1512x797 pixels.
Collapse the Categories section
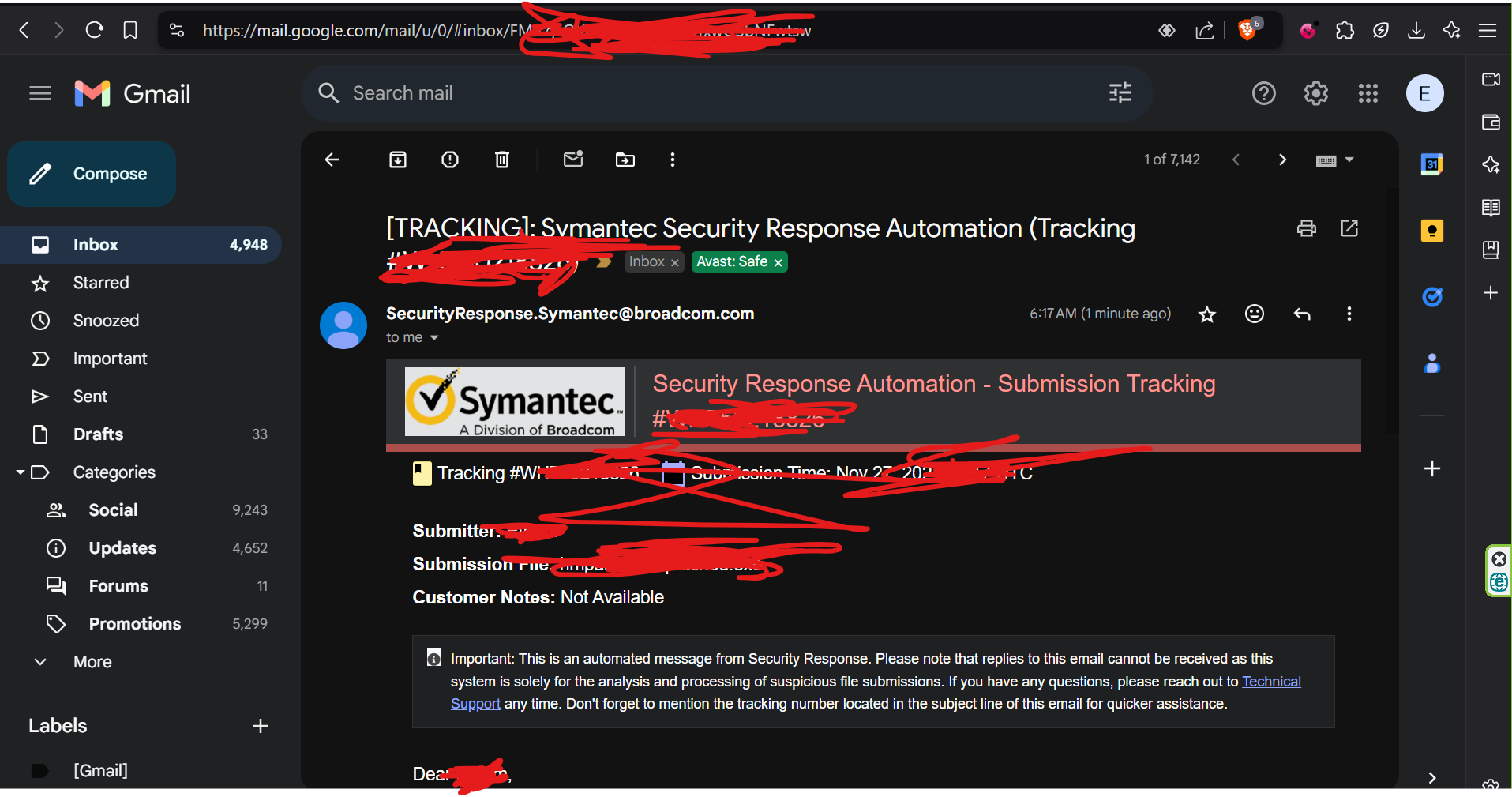(20, 472)
